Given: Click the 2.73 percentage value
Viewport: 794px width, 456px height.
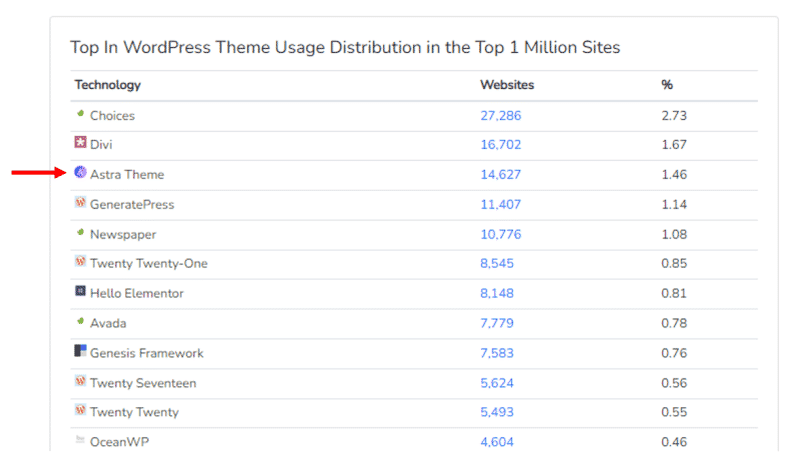Looking at the screenshot, I should pos(674,116).
